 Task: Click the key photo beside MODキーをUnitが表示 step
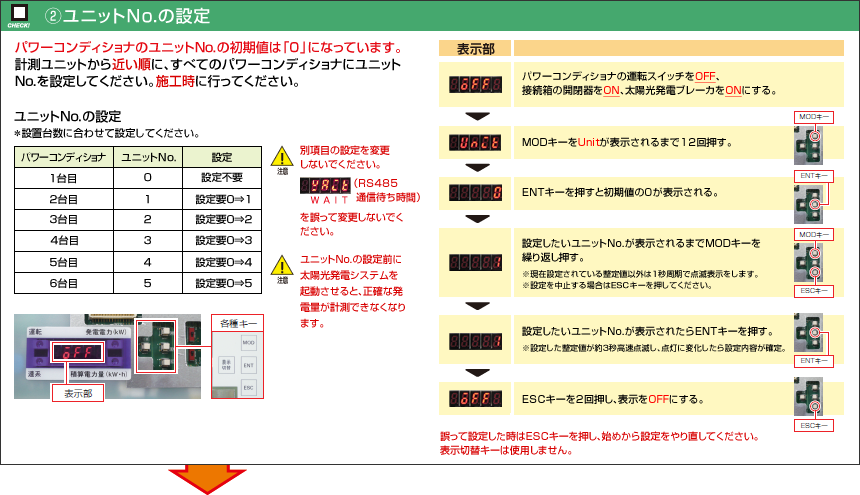tap(808, 145)
